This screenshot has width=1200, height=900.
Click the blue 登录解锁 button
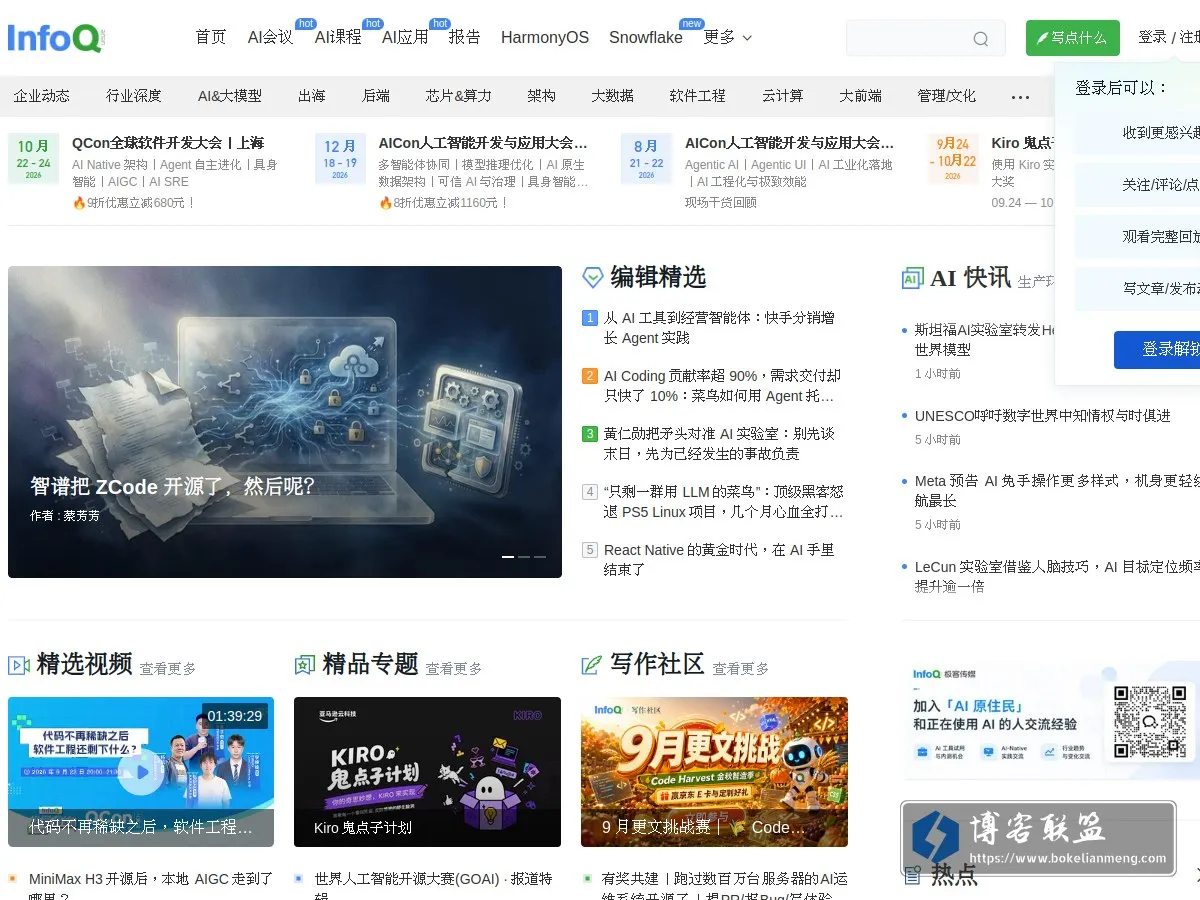[1158, 350]
